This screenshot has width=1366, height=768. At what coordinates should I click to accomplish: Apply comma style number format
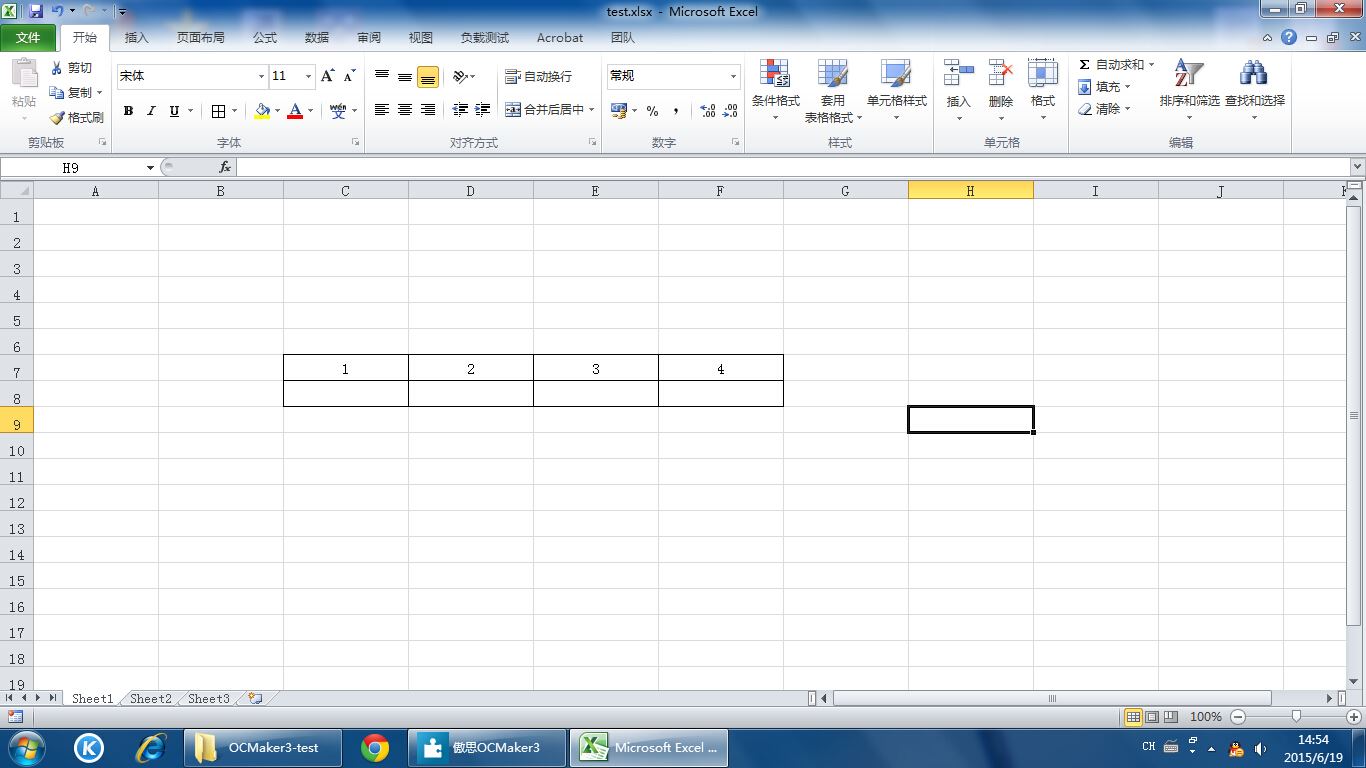[676, 111]
